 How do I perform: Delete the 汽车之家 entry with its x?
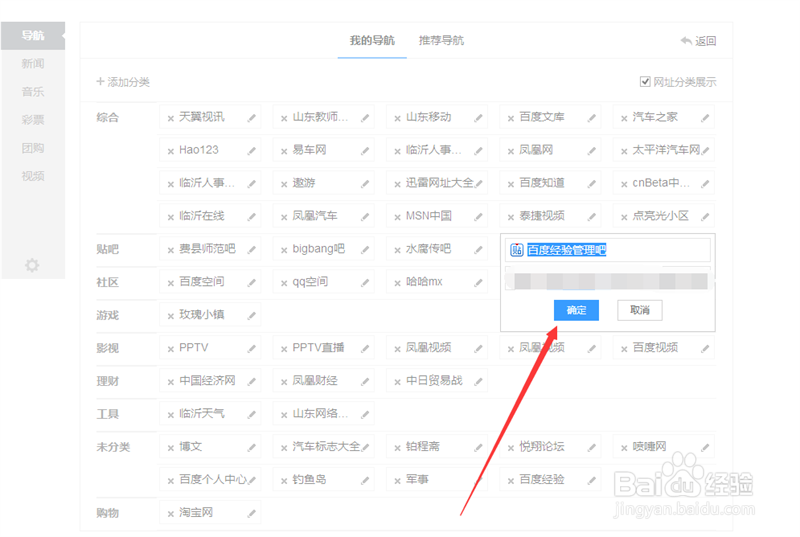[624, 118]
